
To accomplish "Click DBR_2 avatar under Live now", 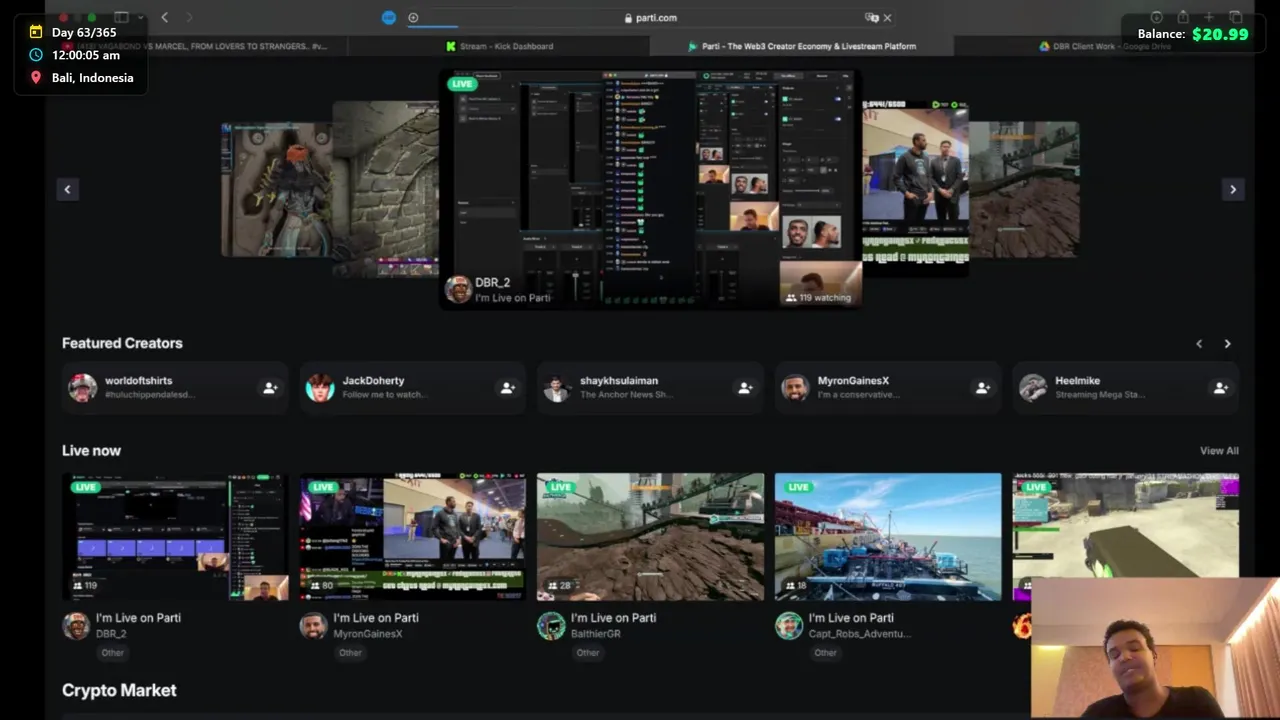I will tap(76, 626).
